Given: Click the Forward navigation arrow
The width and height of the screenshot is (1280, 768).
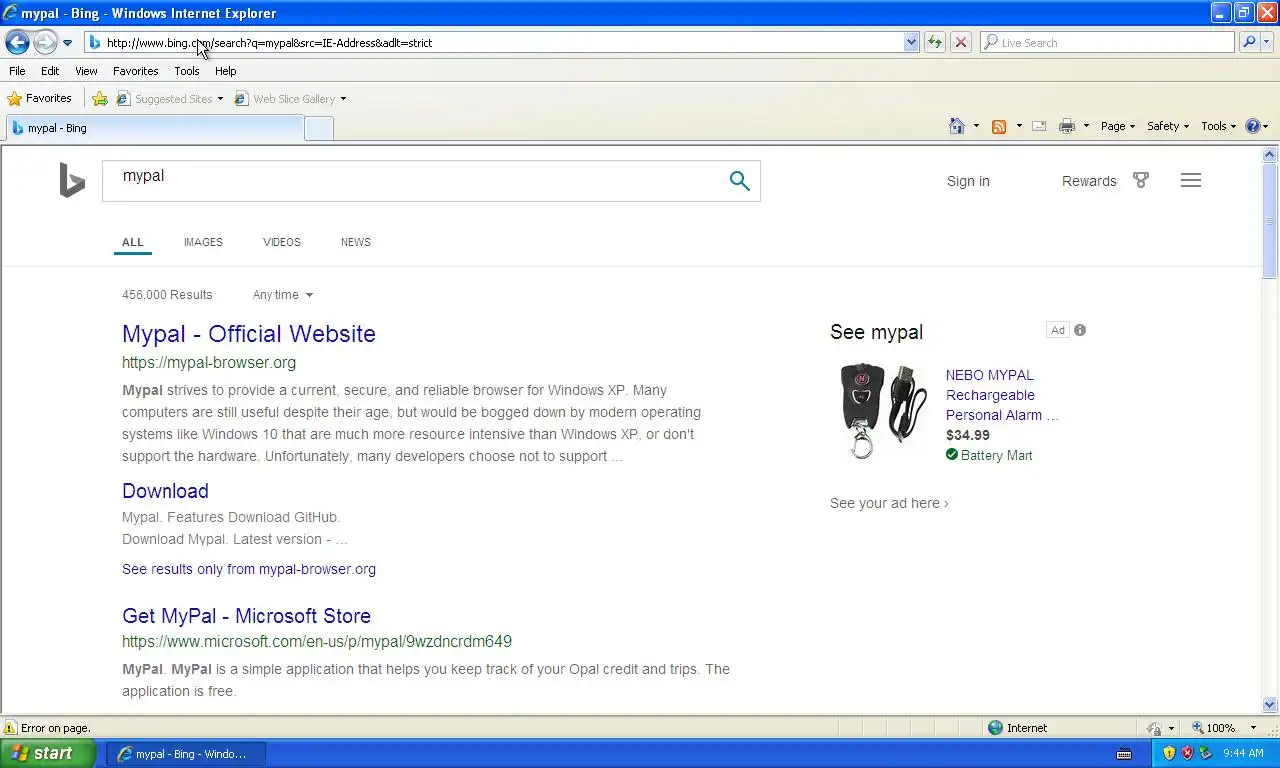Looking at the screenshot, I should (x=45, y=42).
